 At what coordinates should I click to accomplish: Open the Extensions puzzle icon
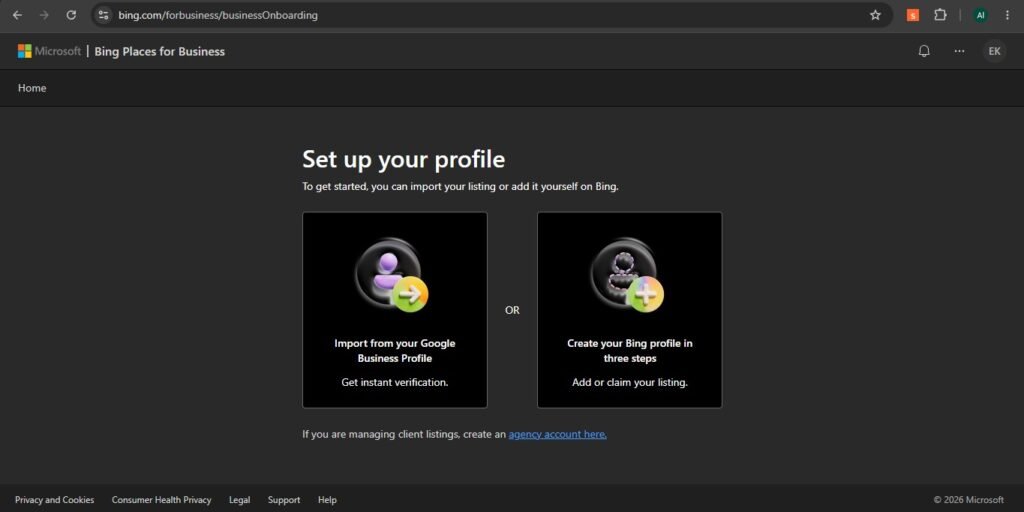940,15
